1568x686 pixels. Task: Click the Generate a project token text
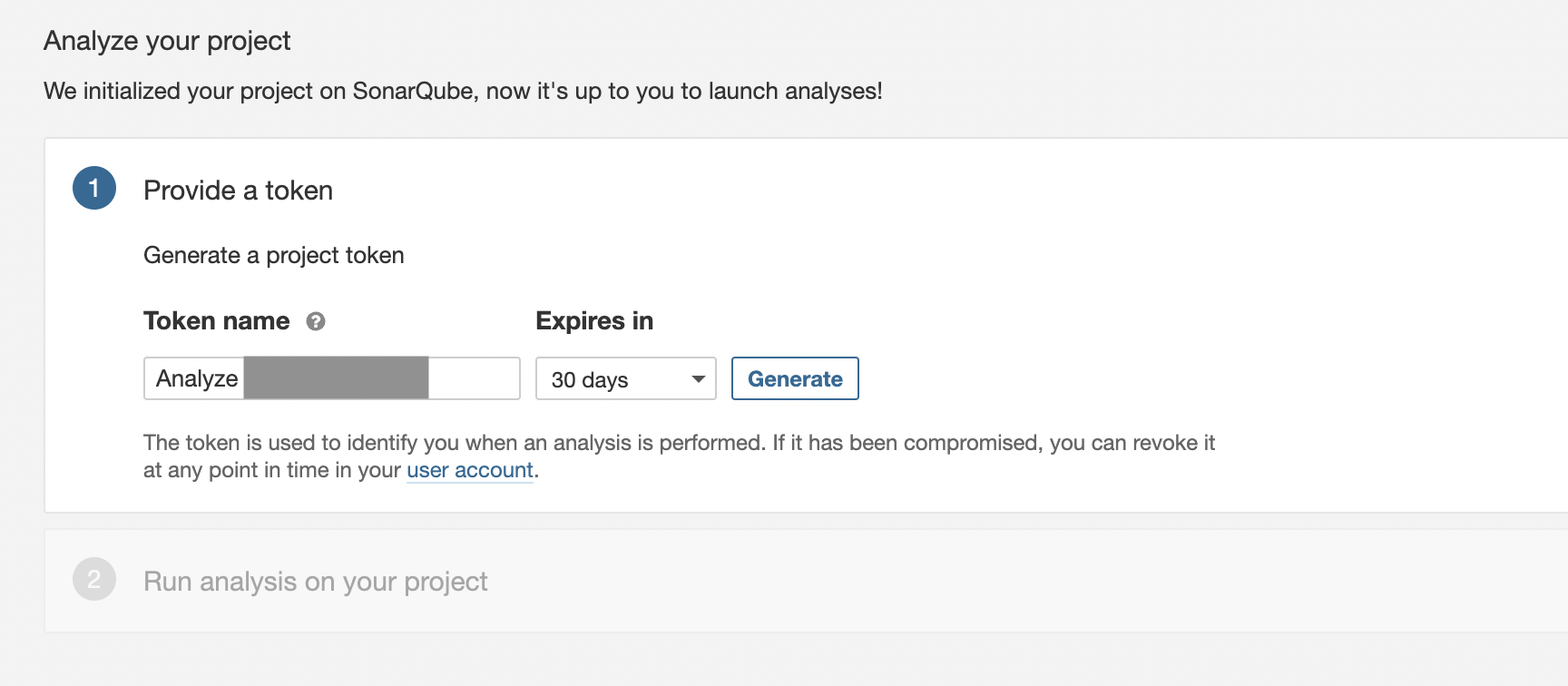point(273,256)
